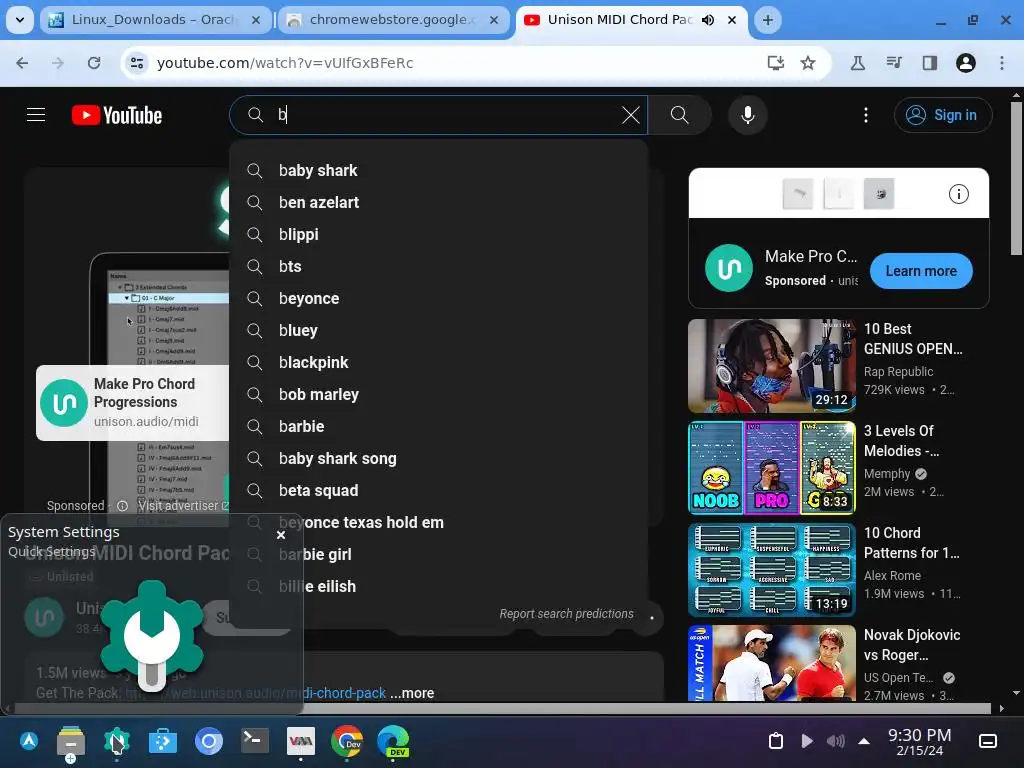Select 'beyonce' search suggestion

(x=438, y=298)
